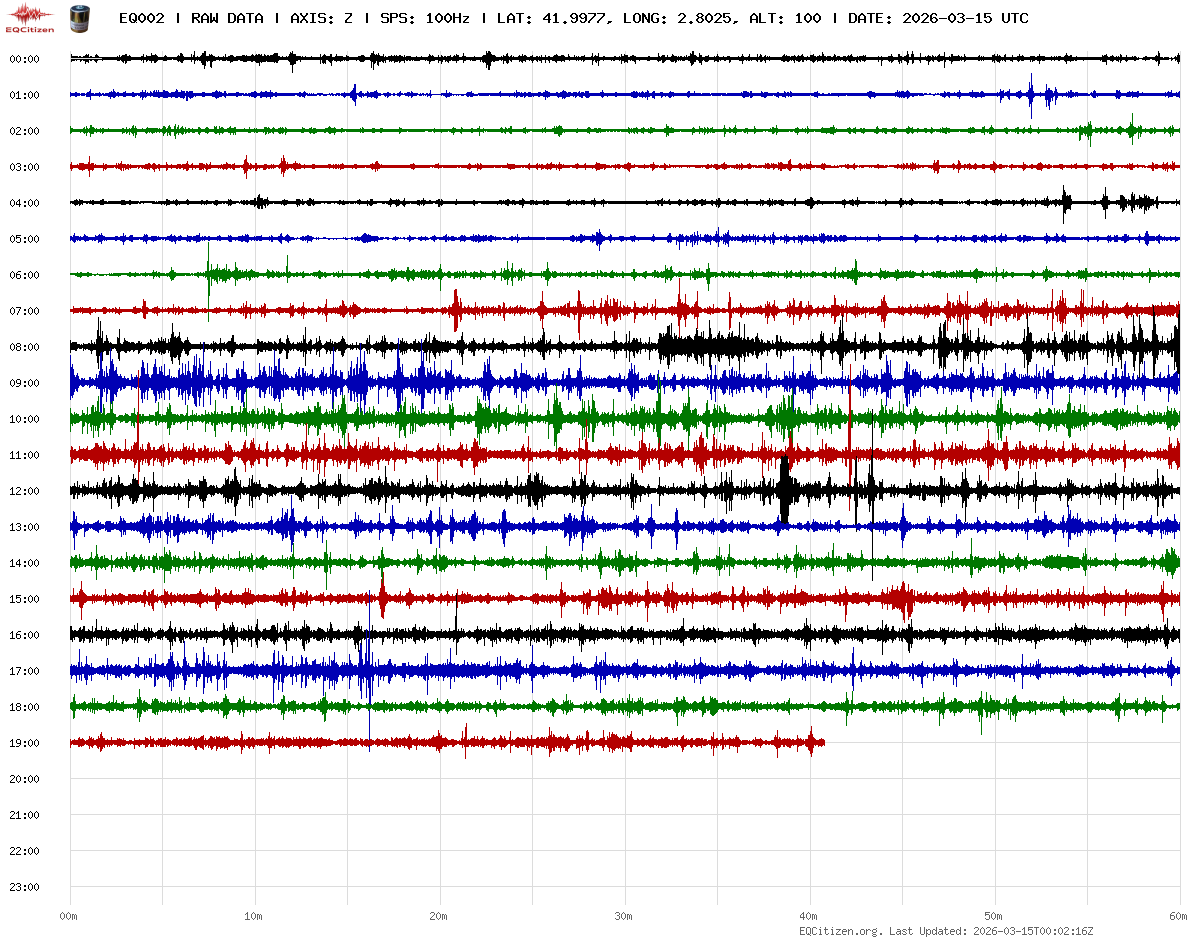Click the 30m label on the time axis
1200x940 pixels.
pos(624,916)
